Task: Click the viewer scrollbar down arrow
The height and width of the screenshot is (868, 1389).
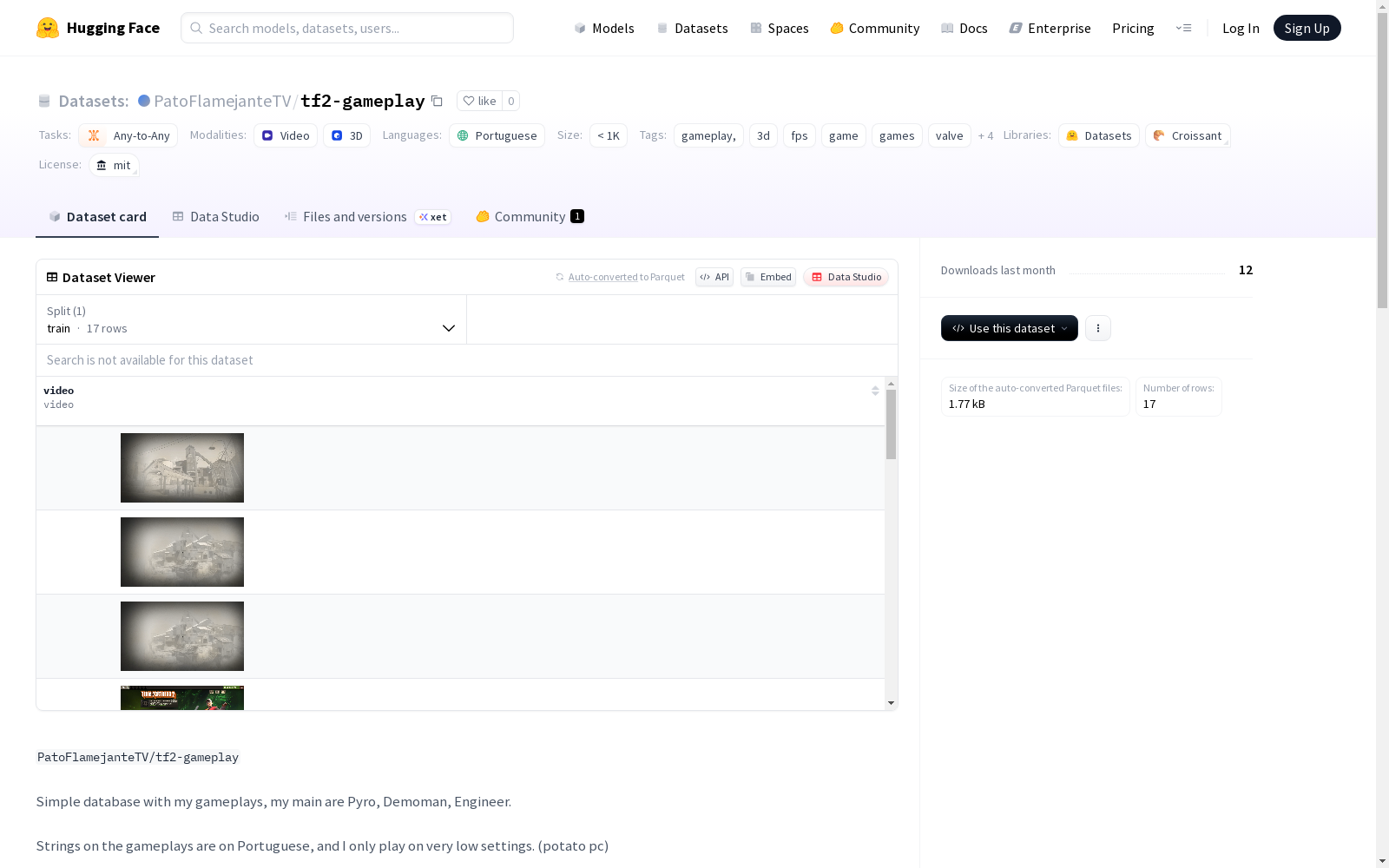Action: 891,703
